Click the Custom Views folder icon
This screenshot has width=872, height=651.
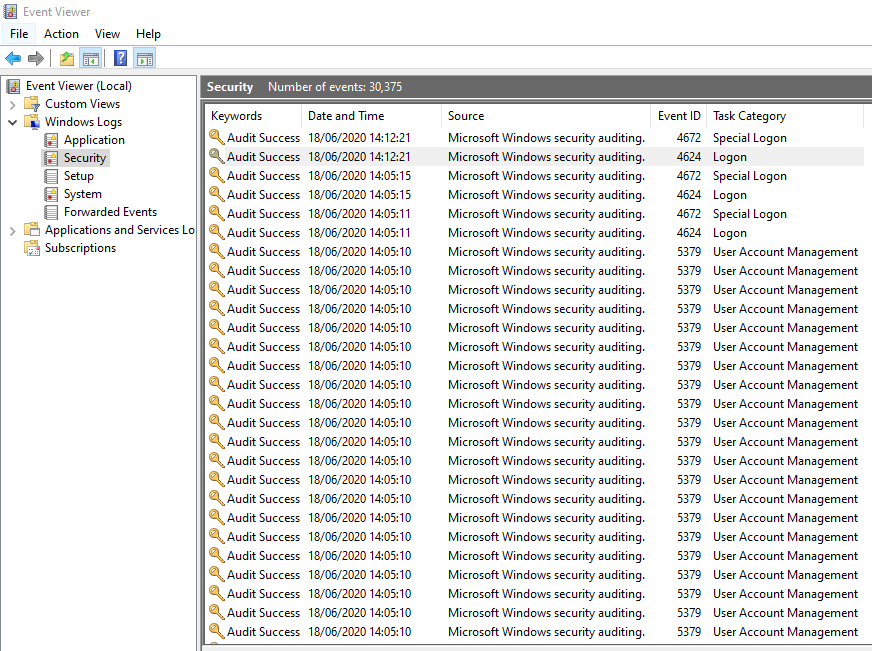(x=32, y=104)
